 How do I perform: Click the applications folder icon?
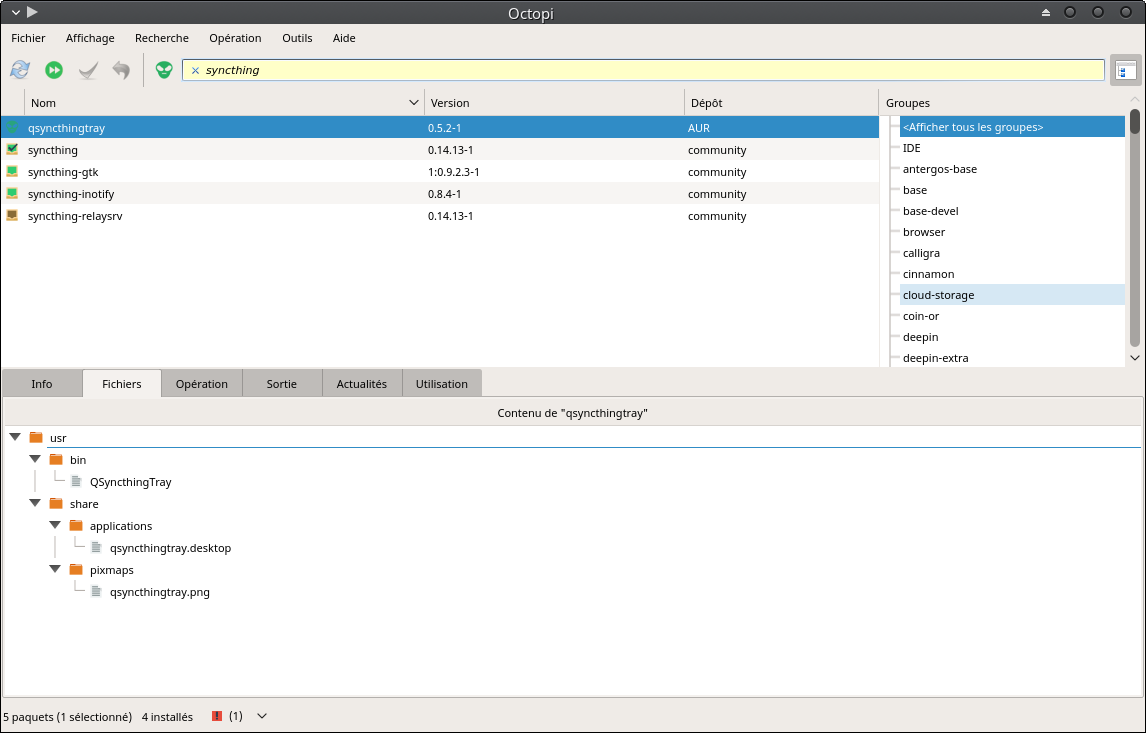coord(76,525)
